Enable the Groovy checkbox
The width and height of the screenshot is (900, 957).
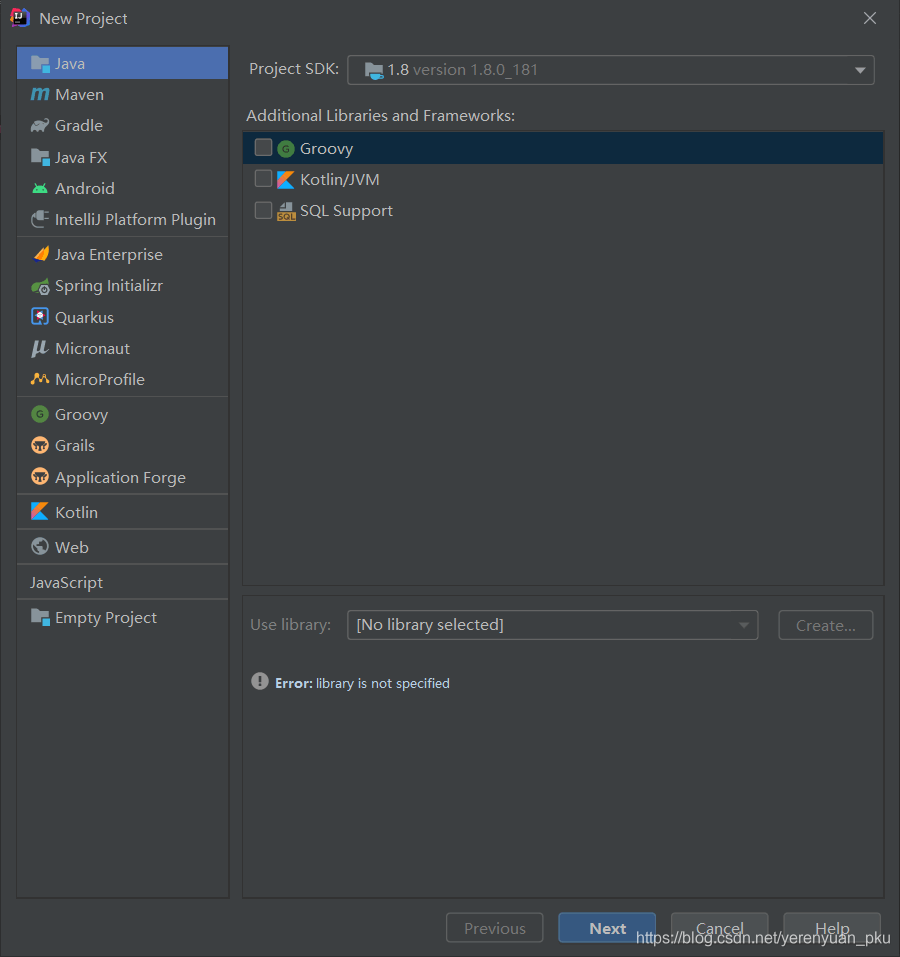point(263,148)
